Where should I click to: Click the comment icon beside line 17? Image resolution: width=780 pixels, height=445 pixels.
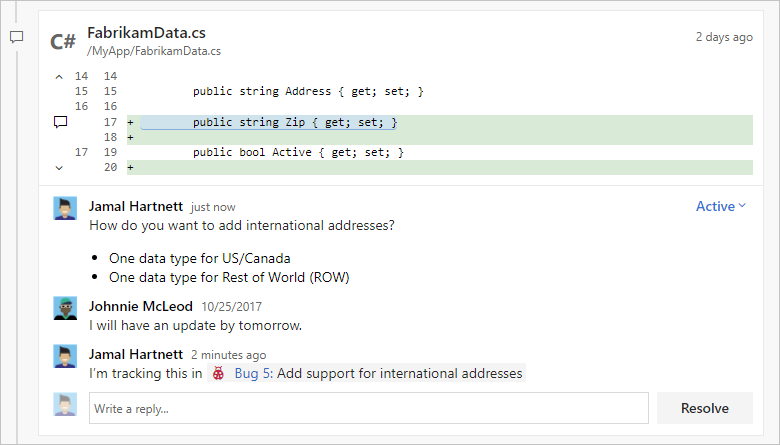pos(60,122)
